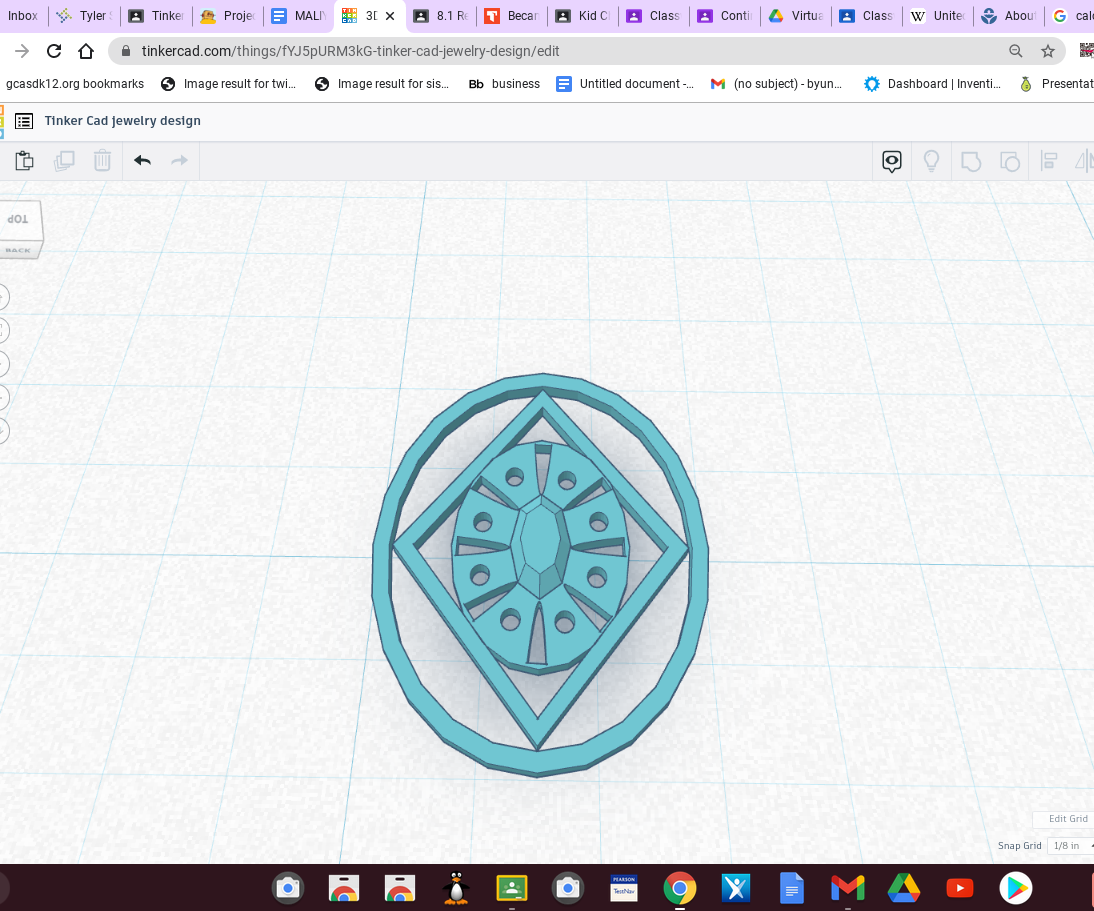
Task: Open the Notes tool
Action: [x=891, y=161]
